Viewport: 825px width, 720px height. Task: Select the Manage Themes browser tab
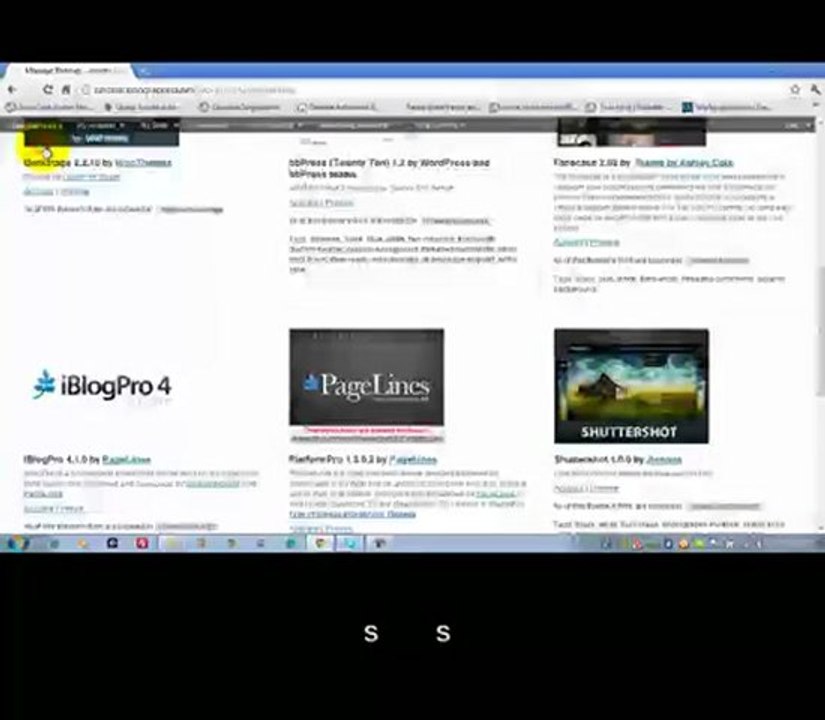click(71, 71)
